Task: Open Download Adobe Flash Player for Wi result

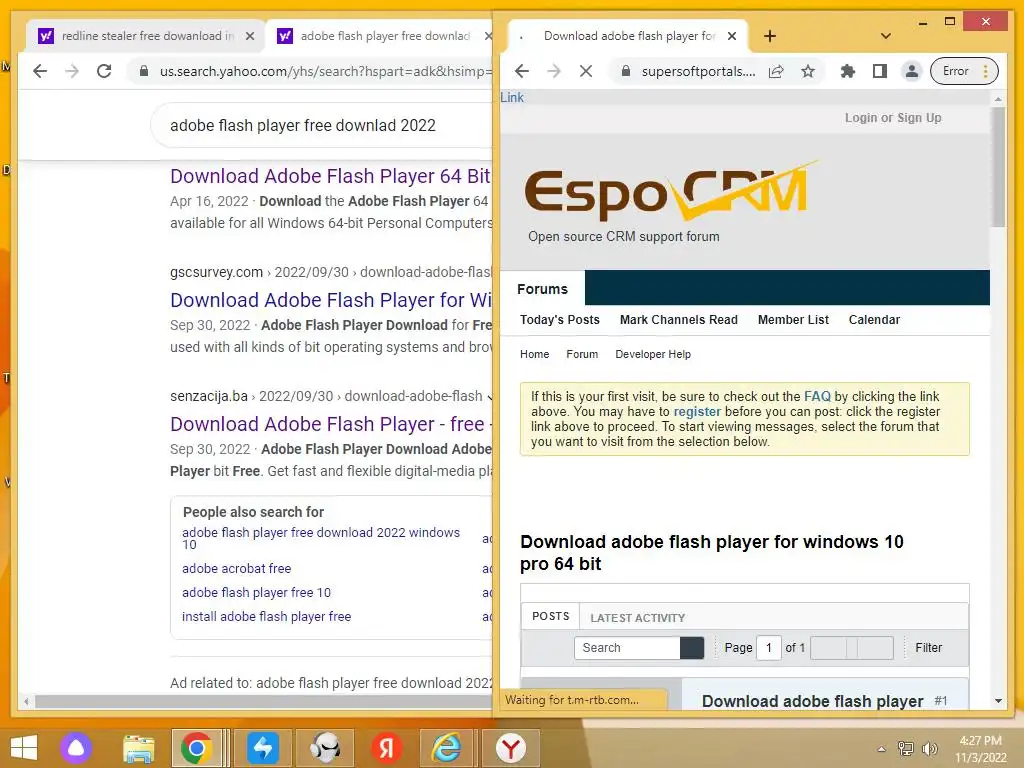Action: click(x=330, y=300)
